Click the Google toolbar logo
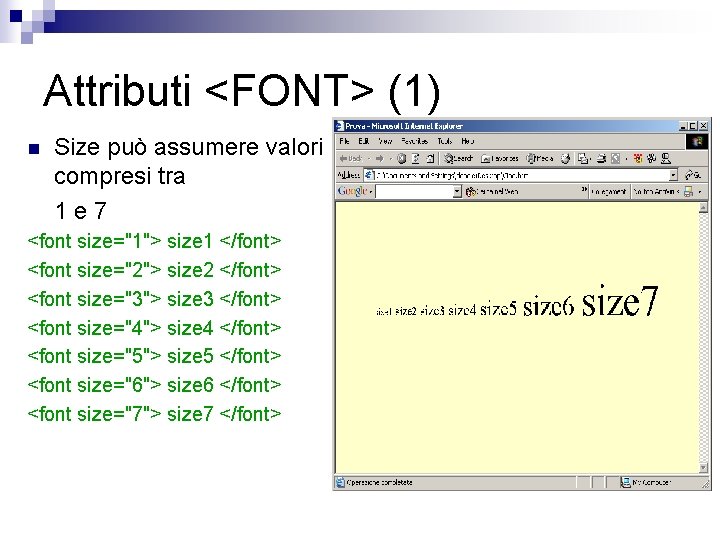This screenshot has height=540, width=720. click(352, 191)
